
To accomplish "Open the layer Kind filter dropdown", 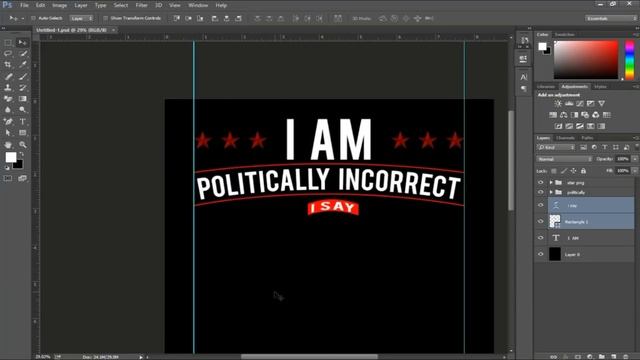I will click(x=556, y=147).
